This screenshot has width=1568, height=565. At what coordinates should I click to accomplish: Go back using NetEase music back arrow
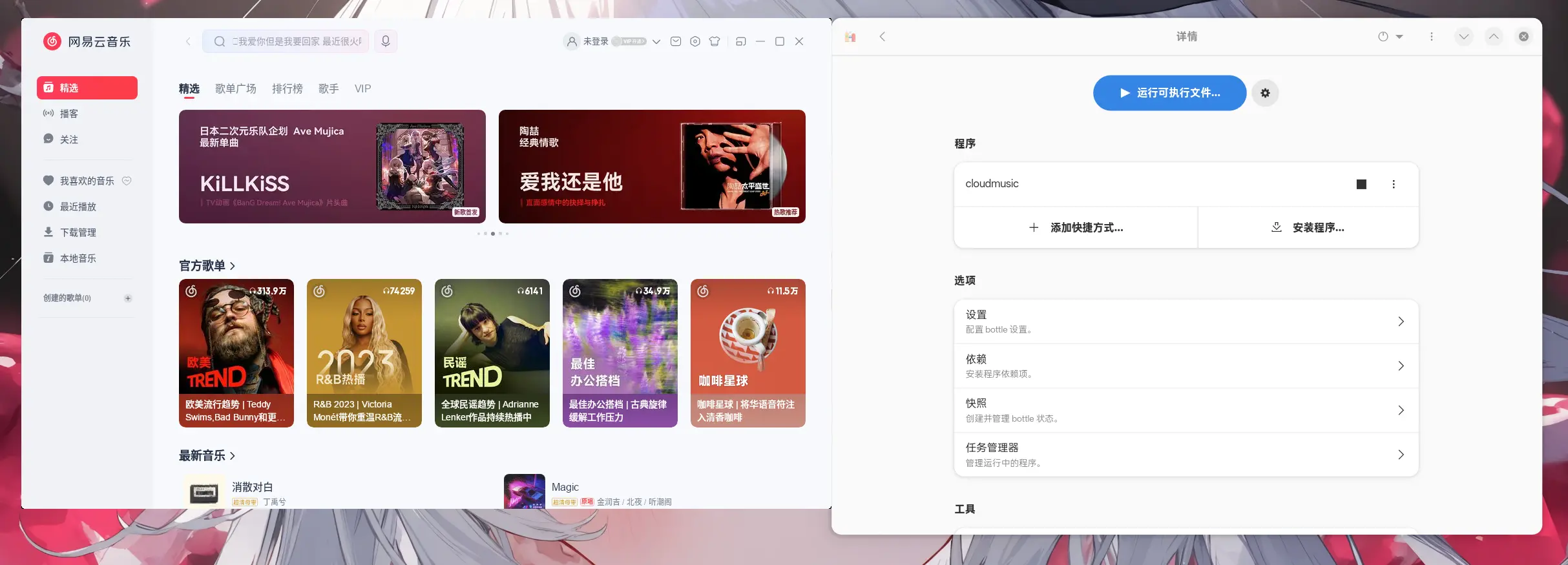pyautogui.click(x=188, y=41)
